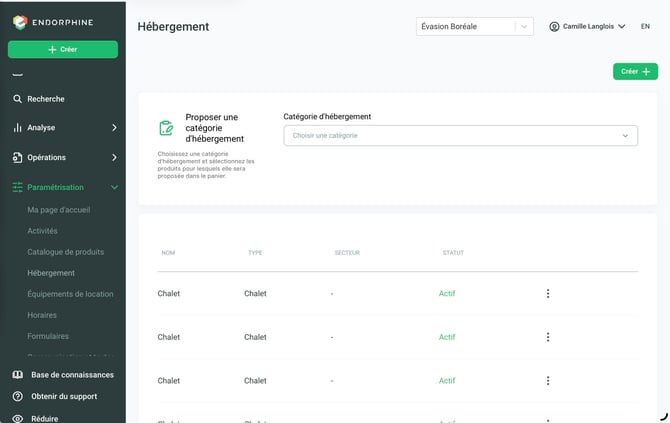Click the clipboard category proposal icon
This screenshot has width=670, height=423.
pyautogui.click(x=166, y=128)
